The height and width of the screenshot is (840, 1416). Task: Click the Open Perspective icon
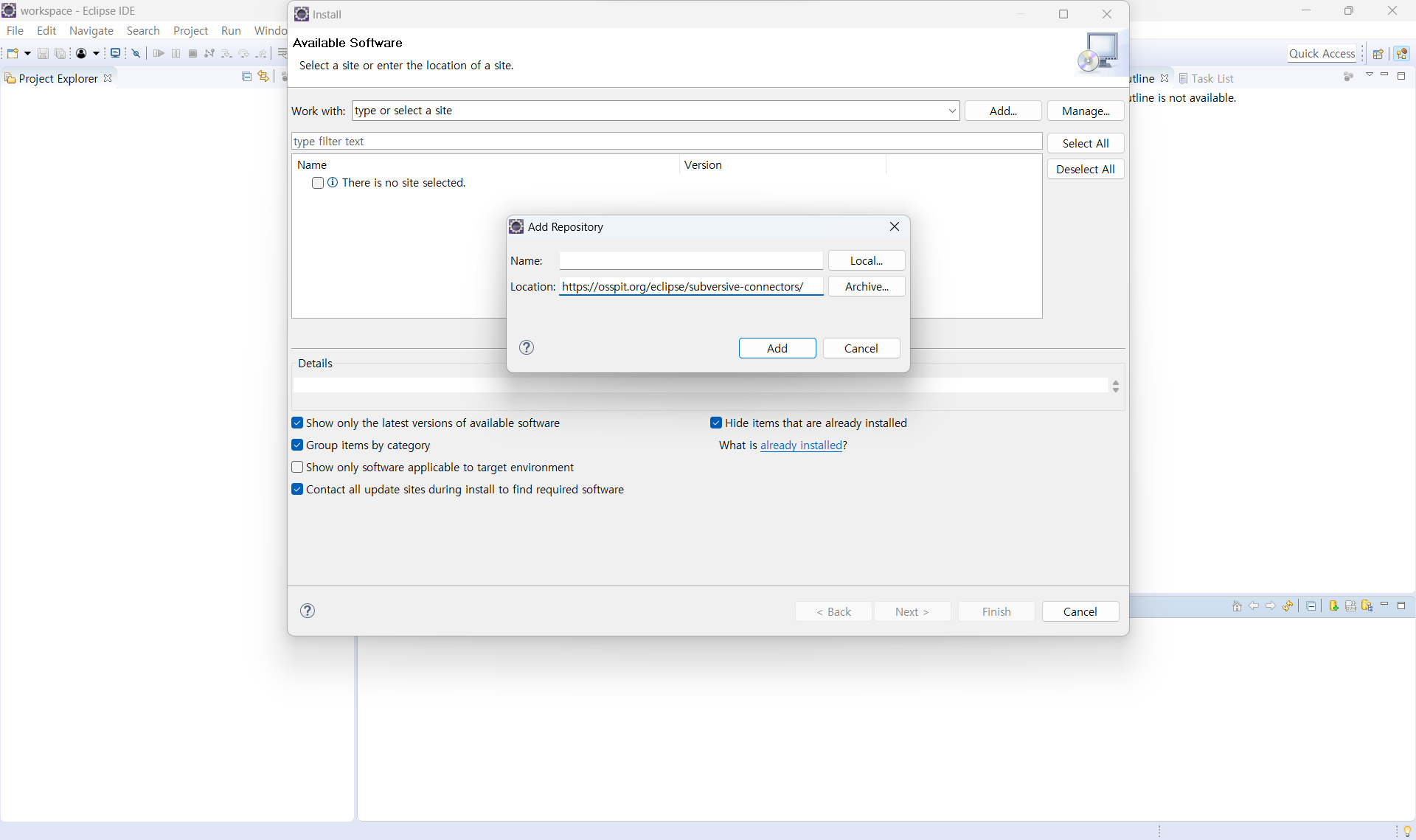(1378, 54)
